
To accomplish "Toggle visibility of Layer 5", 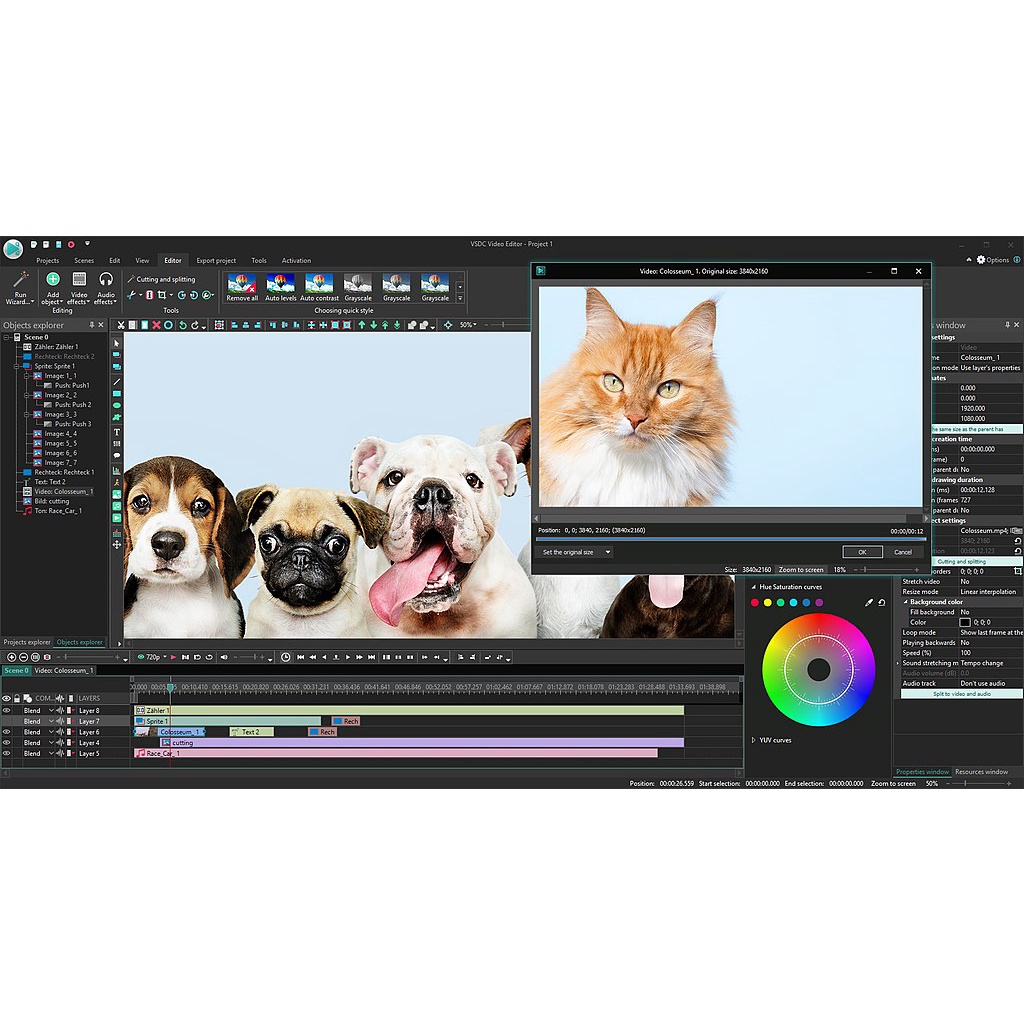I will (7, 753).
